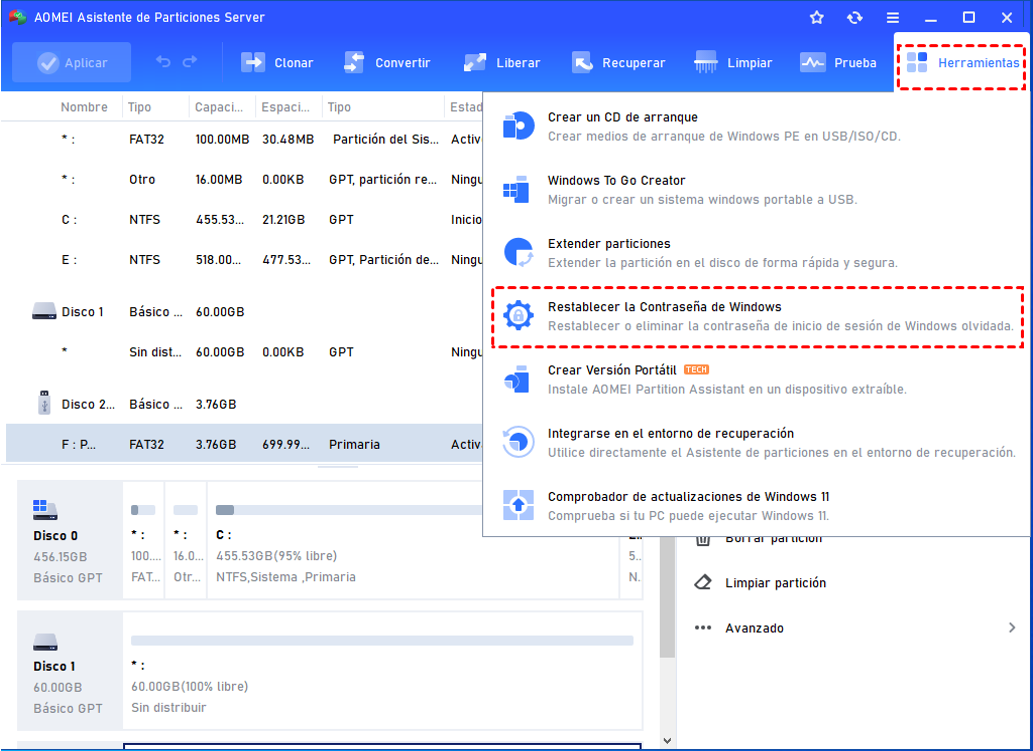1033x751 pixels.
Task: Open the Clonar tool
Action: (x=277, y=63)
